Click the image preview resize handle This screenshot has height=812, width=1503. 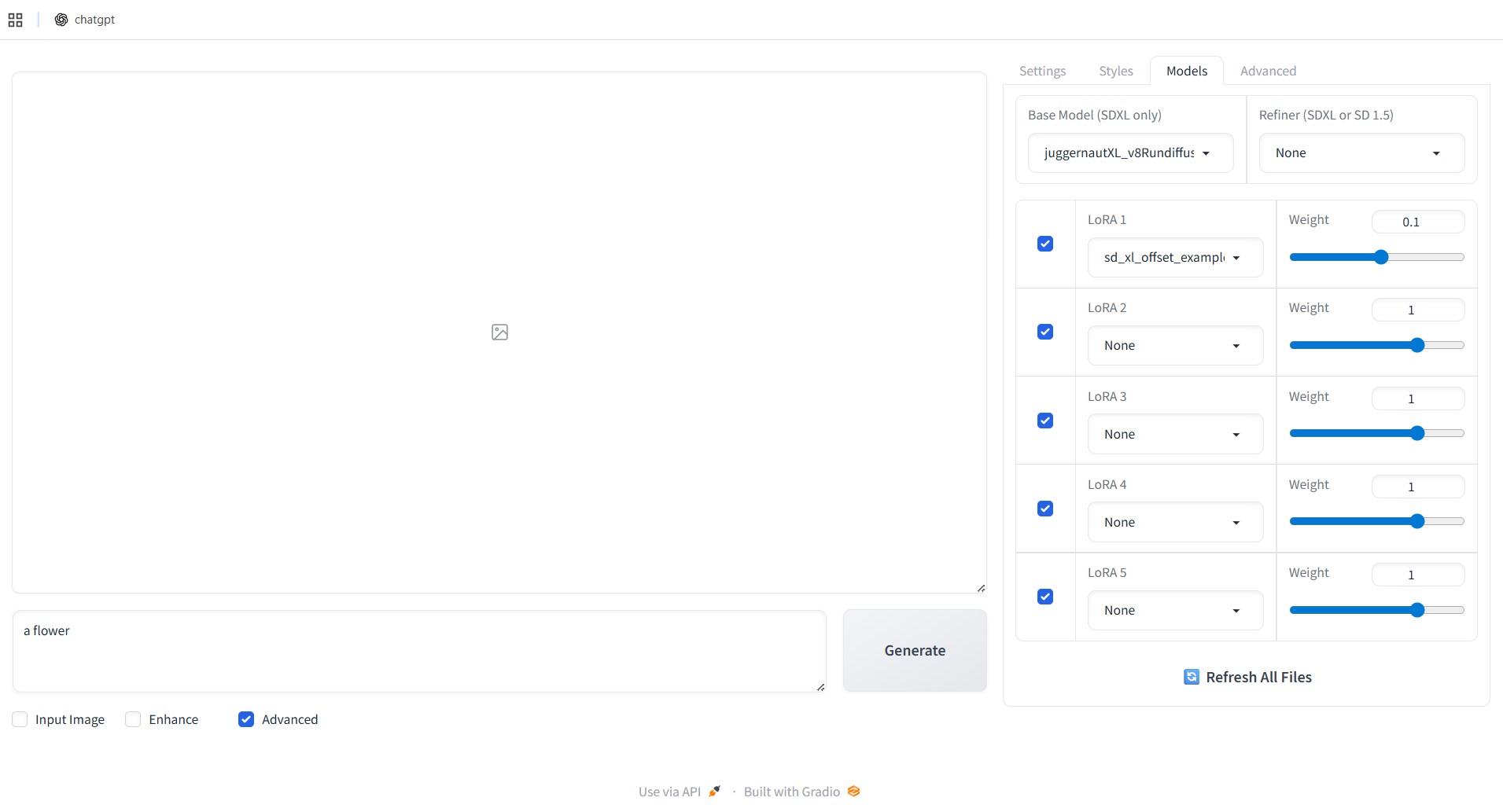(981, 588)
